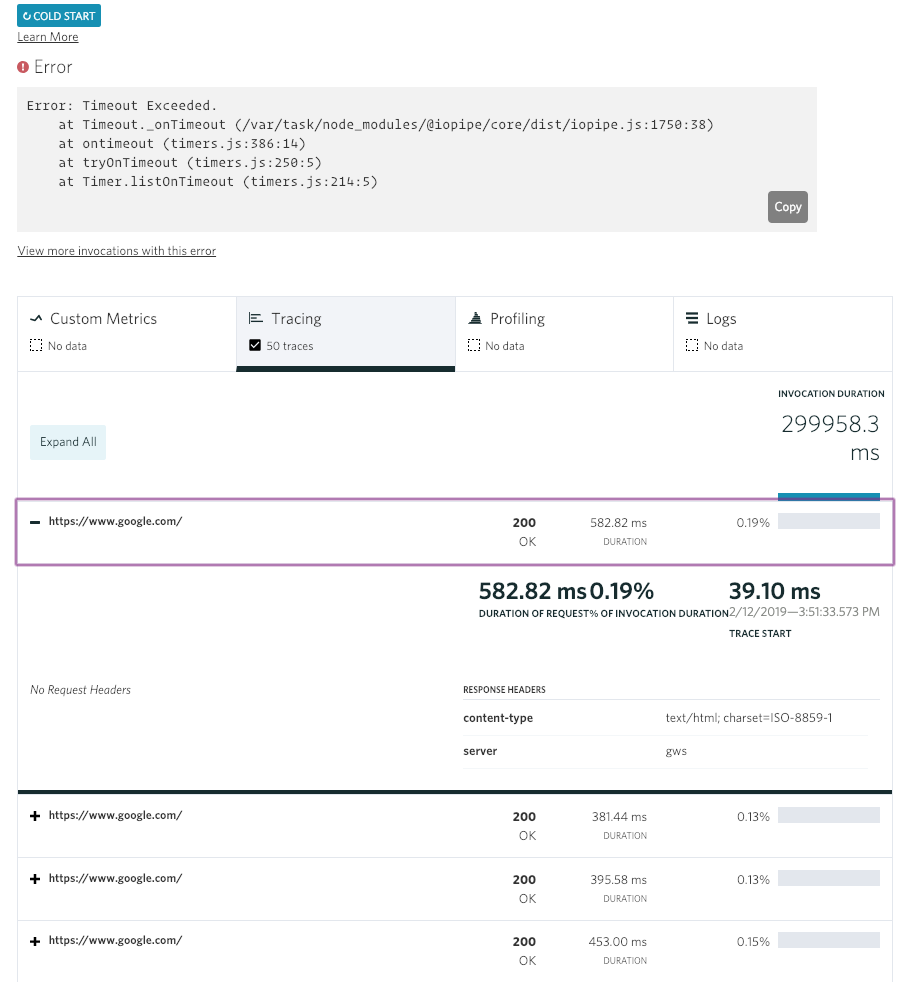View more invocations with this error
898x982 pixels.
coord(116,251)
